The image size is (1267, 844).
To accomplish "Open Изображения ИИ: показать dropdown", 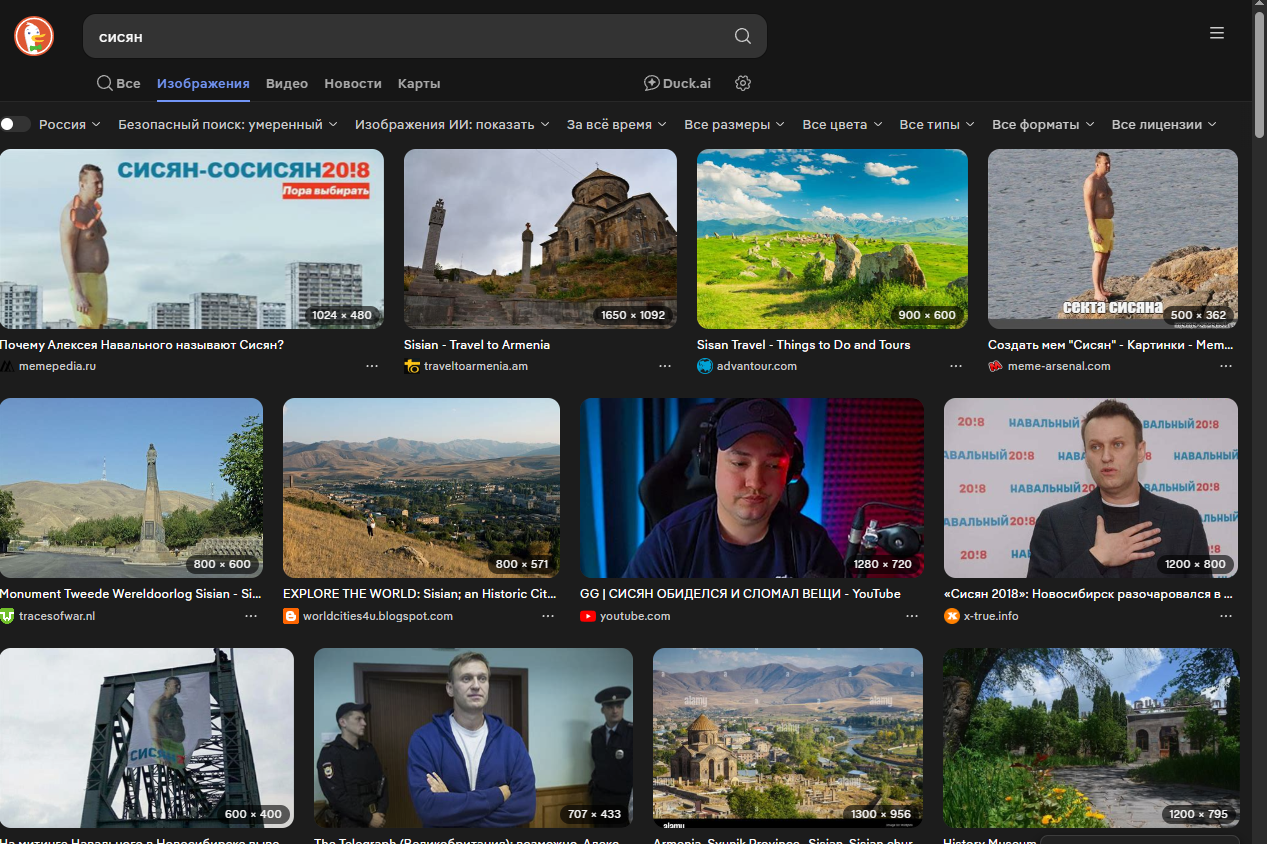I will click(x=452, y=124).
